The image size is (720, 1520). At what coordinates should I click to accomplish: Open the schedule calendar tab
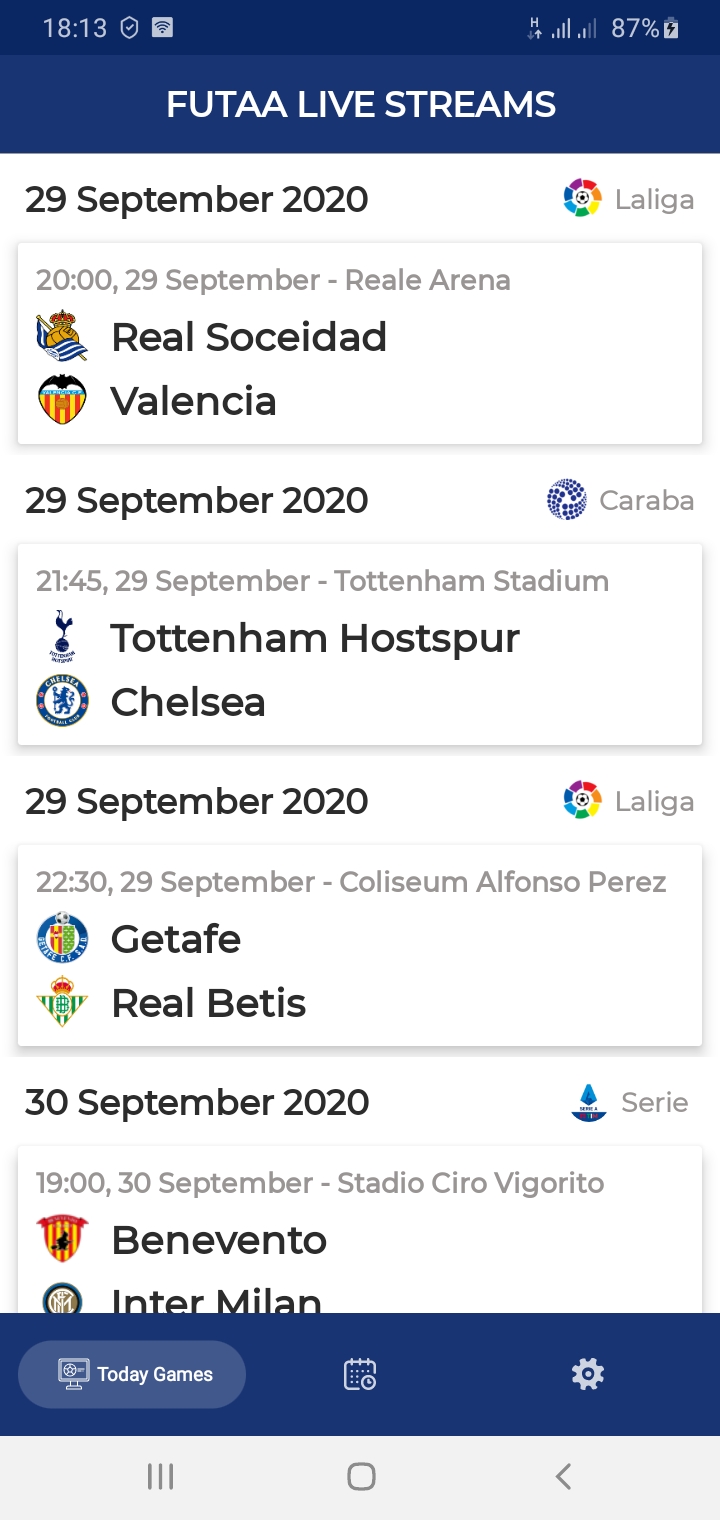[360, 1374]
